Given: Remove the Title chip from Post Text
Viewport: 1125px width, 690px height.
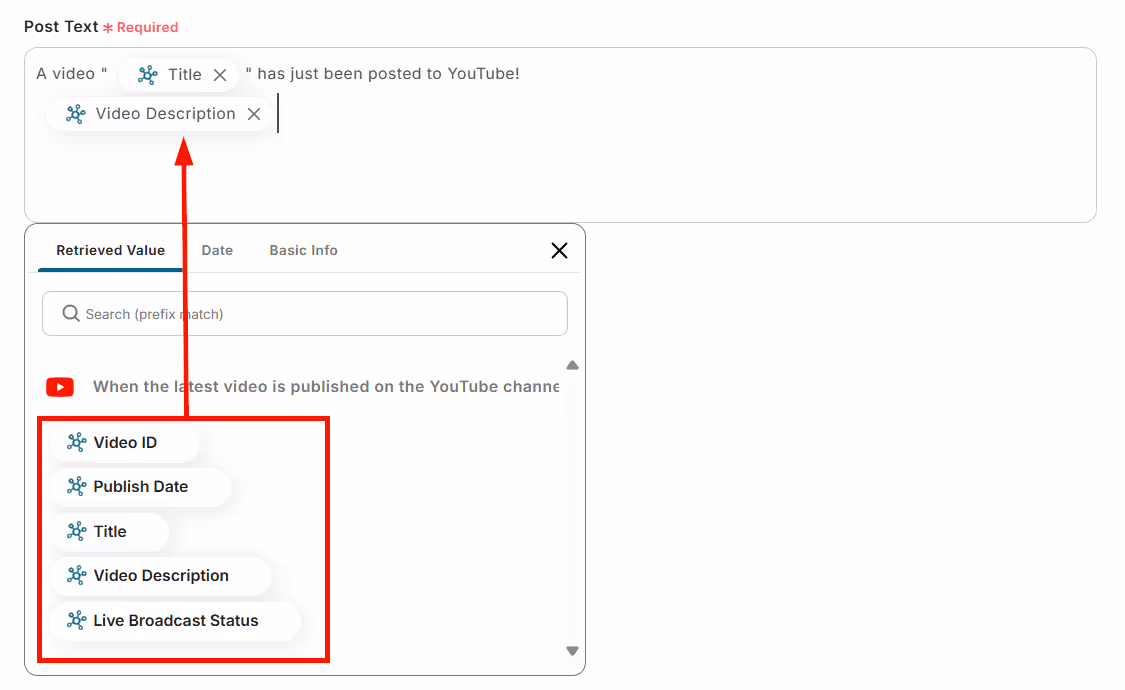Looking at the screenshot, I should point(220,75).
